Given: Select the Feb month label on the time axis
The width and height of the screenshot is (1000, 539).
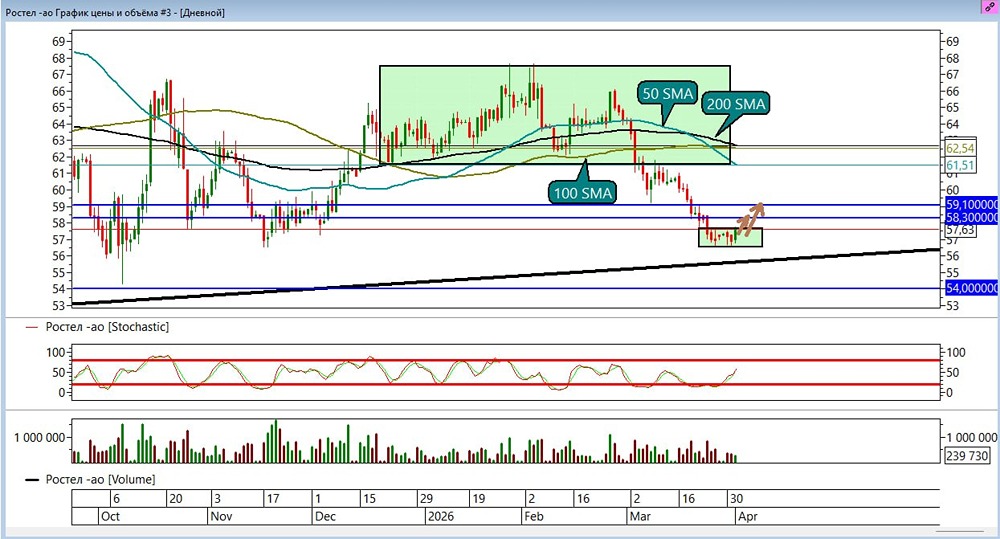Looking at the screenshot, I should tap(534, 517).
